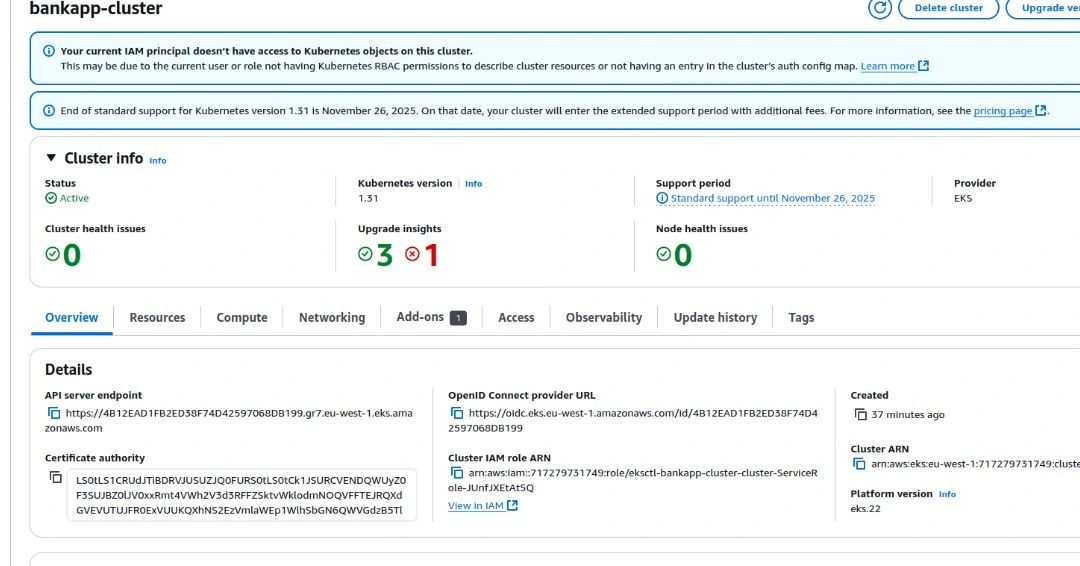Click external link icon after View in IAM
The image size is (1080, 566).
point(512,505)
